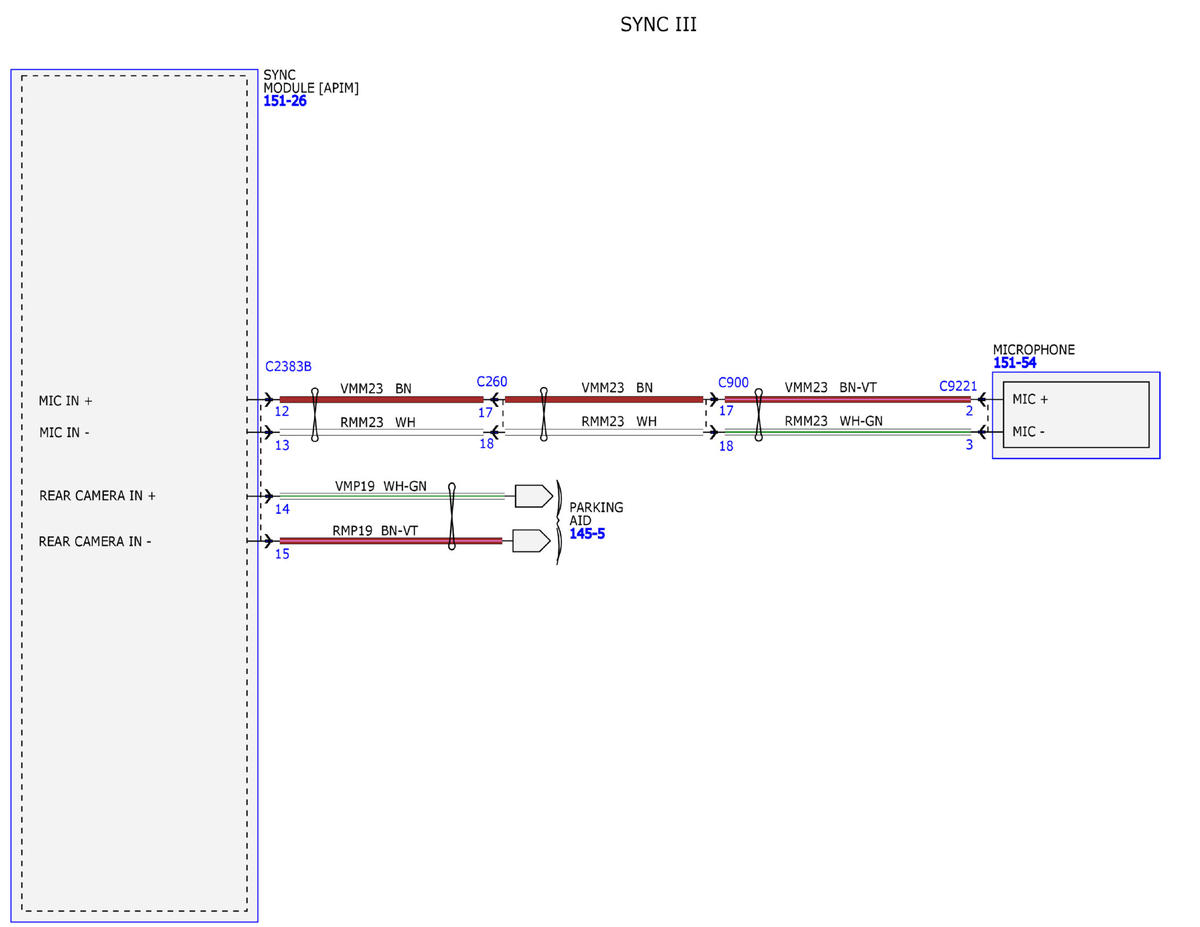1200x927 pixels.
Task: Click the twisted pair symbol near C2383B
Action: tap(316, 415)
